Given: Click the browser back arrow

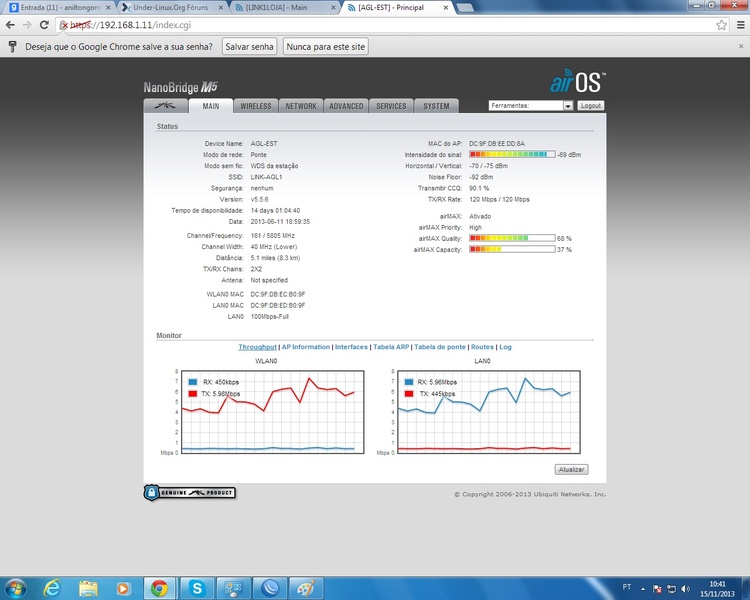Looking at the screenshot, I should pyautogui.click(x=11, y=25).
